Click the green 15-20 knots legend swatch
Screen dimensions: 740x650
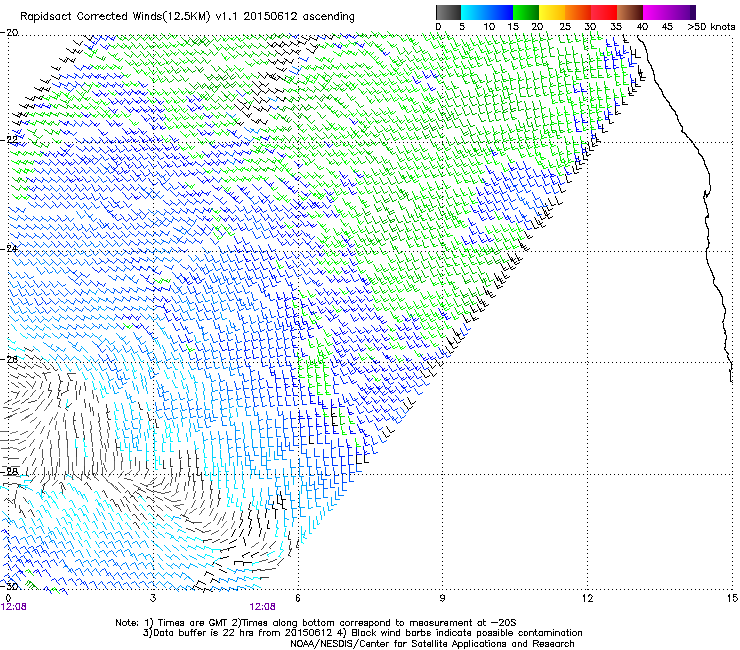click(525, 12)
